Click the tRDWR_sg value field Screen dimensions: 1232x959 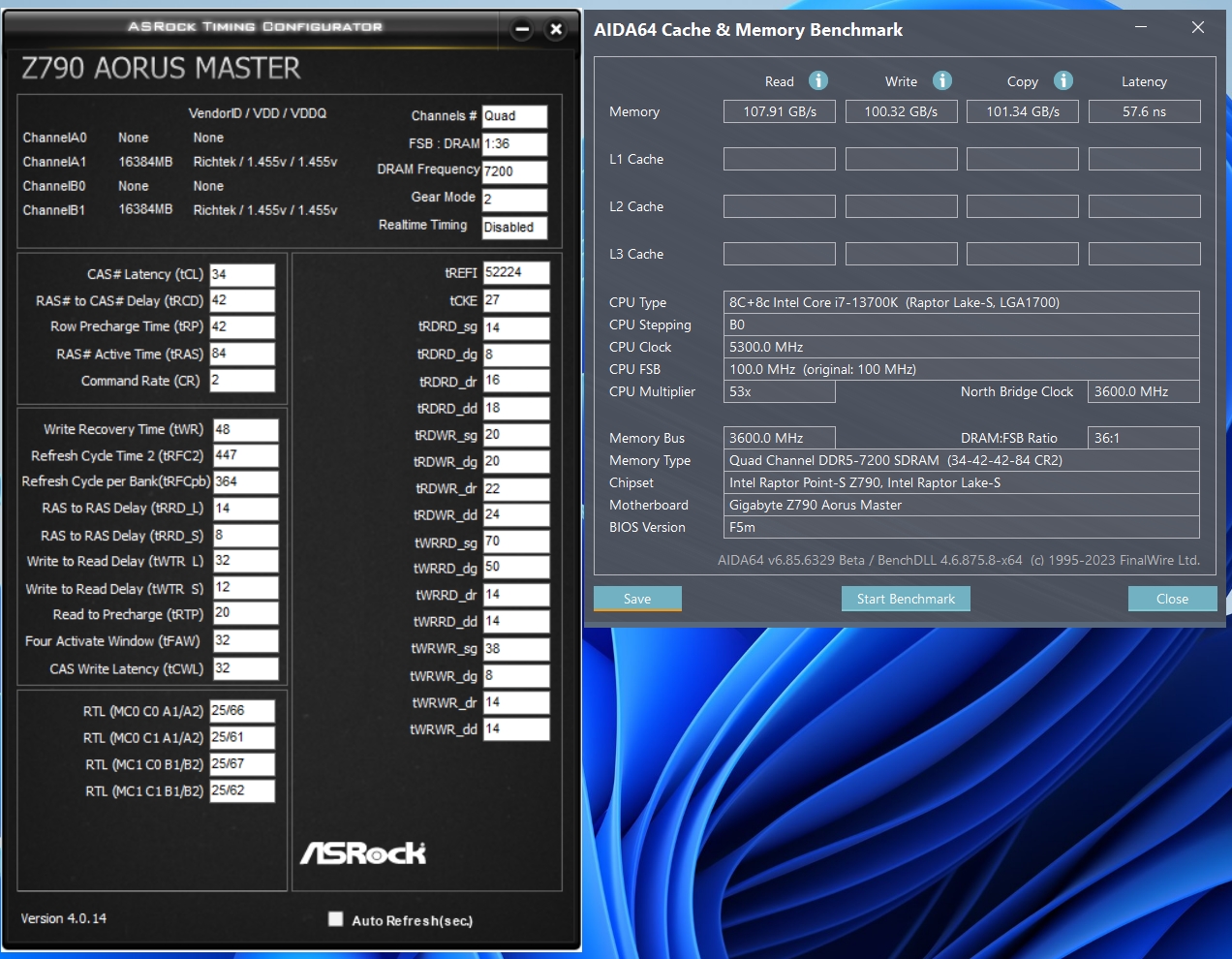[x=516, y=435]
